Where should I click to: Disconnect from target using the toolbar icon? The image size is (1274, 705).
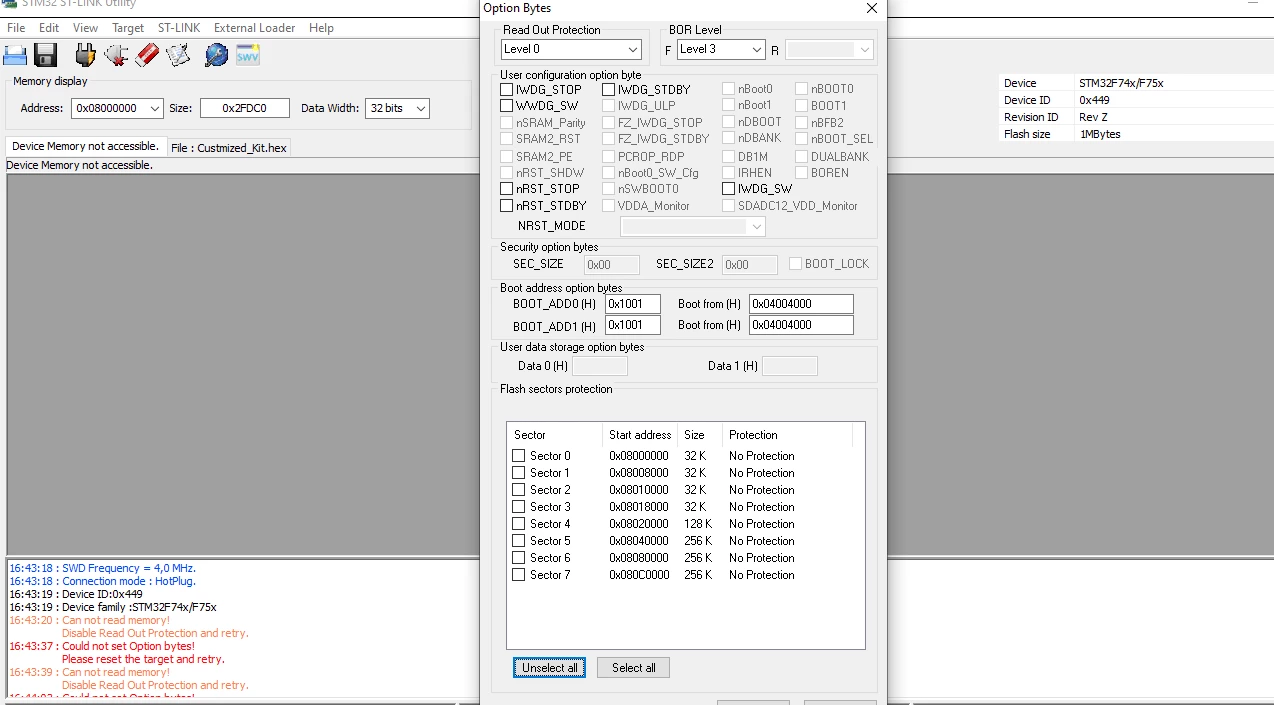(x=117, y=55)
